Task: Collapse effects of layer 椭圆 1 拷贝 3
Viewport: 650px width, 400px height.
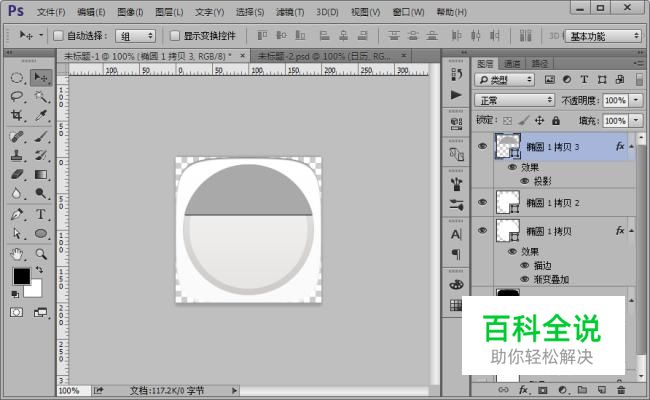Action: point(631,146)
